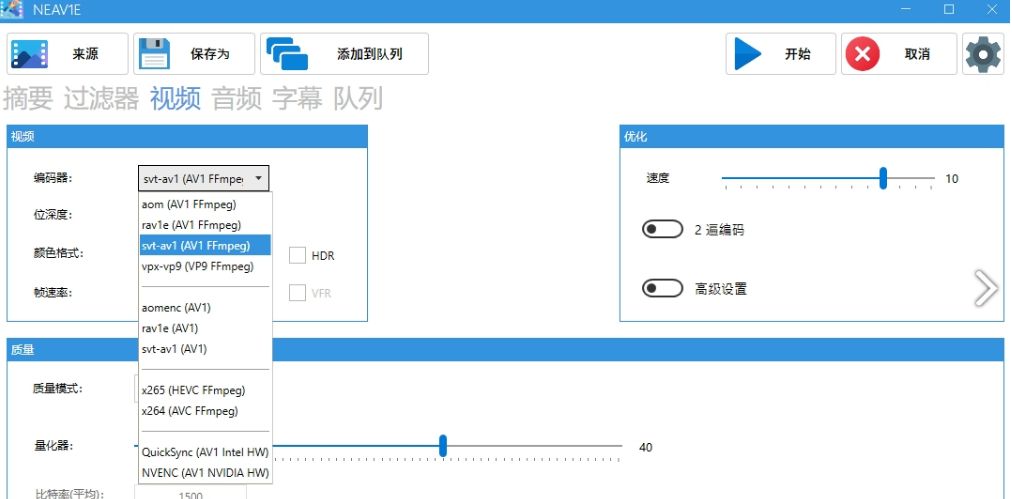
Task: Choose QuickSync (AV1 Intel HW)
Action: (205, 452)
